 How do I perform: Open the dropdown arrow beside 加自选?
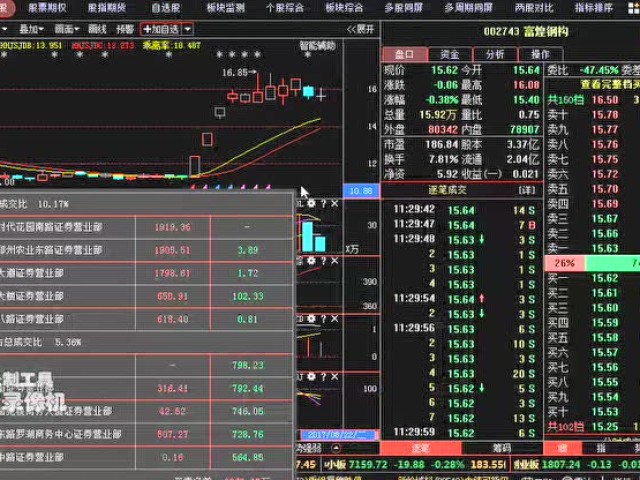pyautogui.click(x=187, y=29)
